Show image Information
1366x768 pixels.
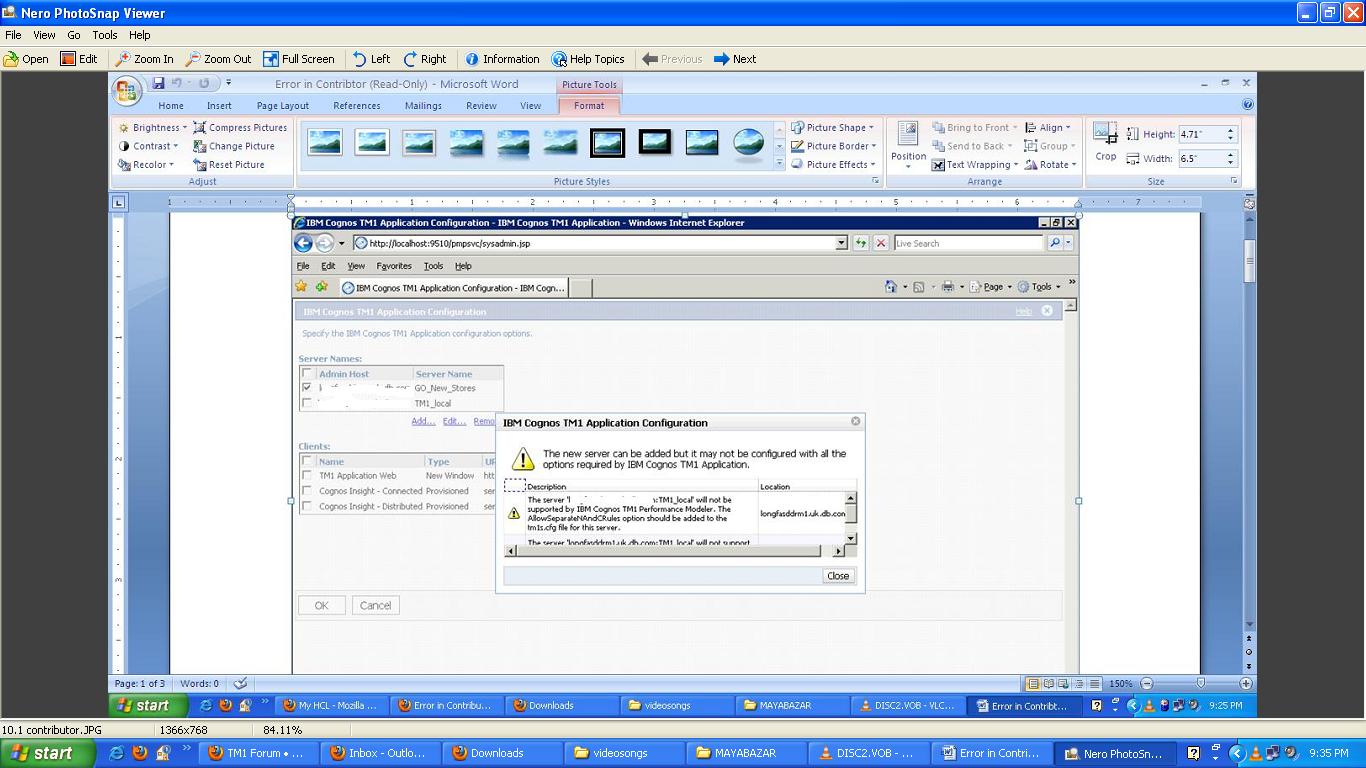point(502,59)
